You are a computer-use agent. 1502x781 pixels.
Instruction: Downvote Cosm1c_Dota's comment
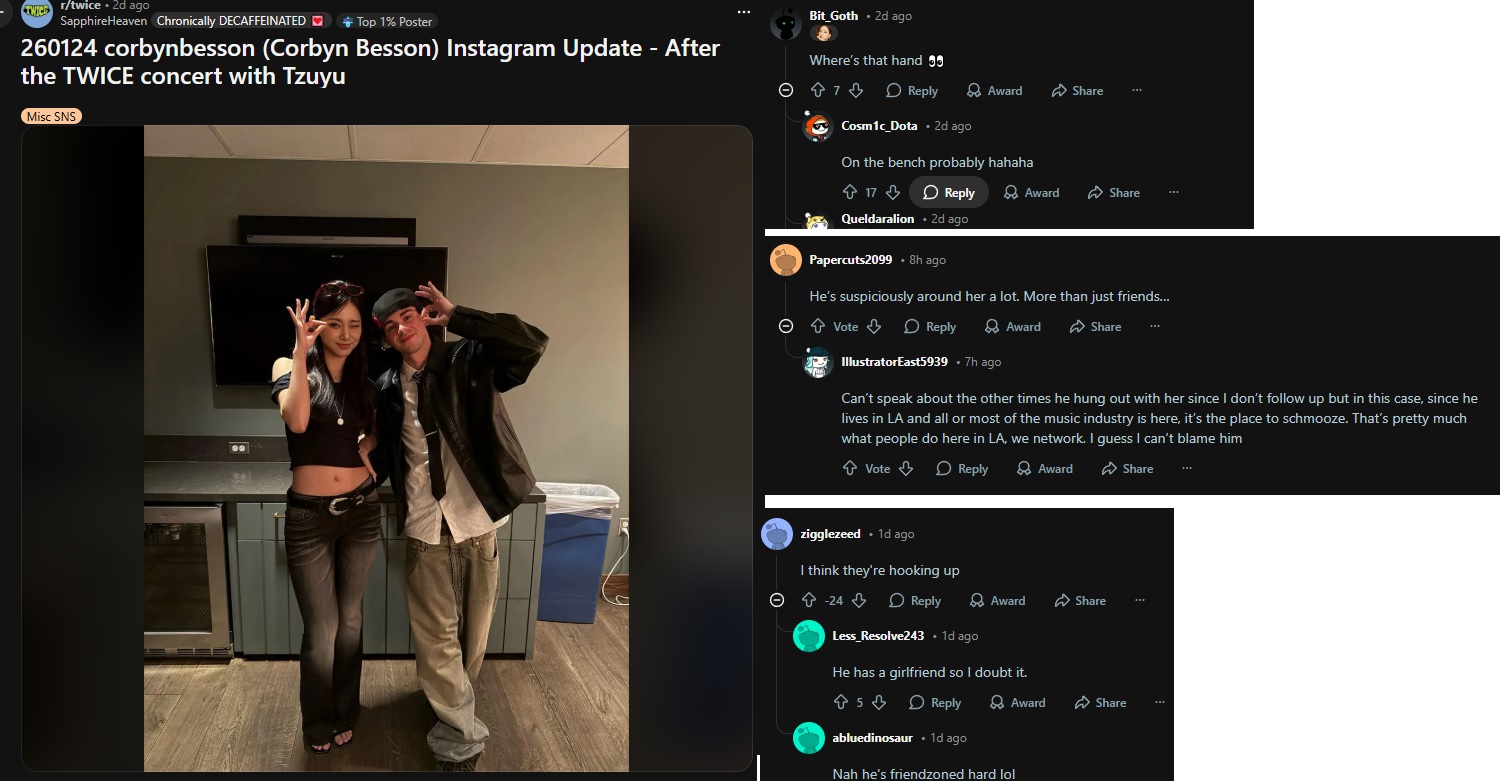893,192
